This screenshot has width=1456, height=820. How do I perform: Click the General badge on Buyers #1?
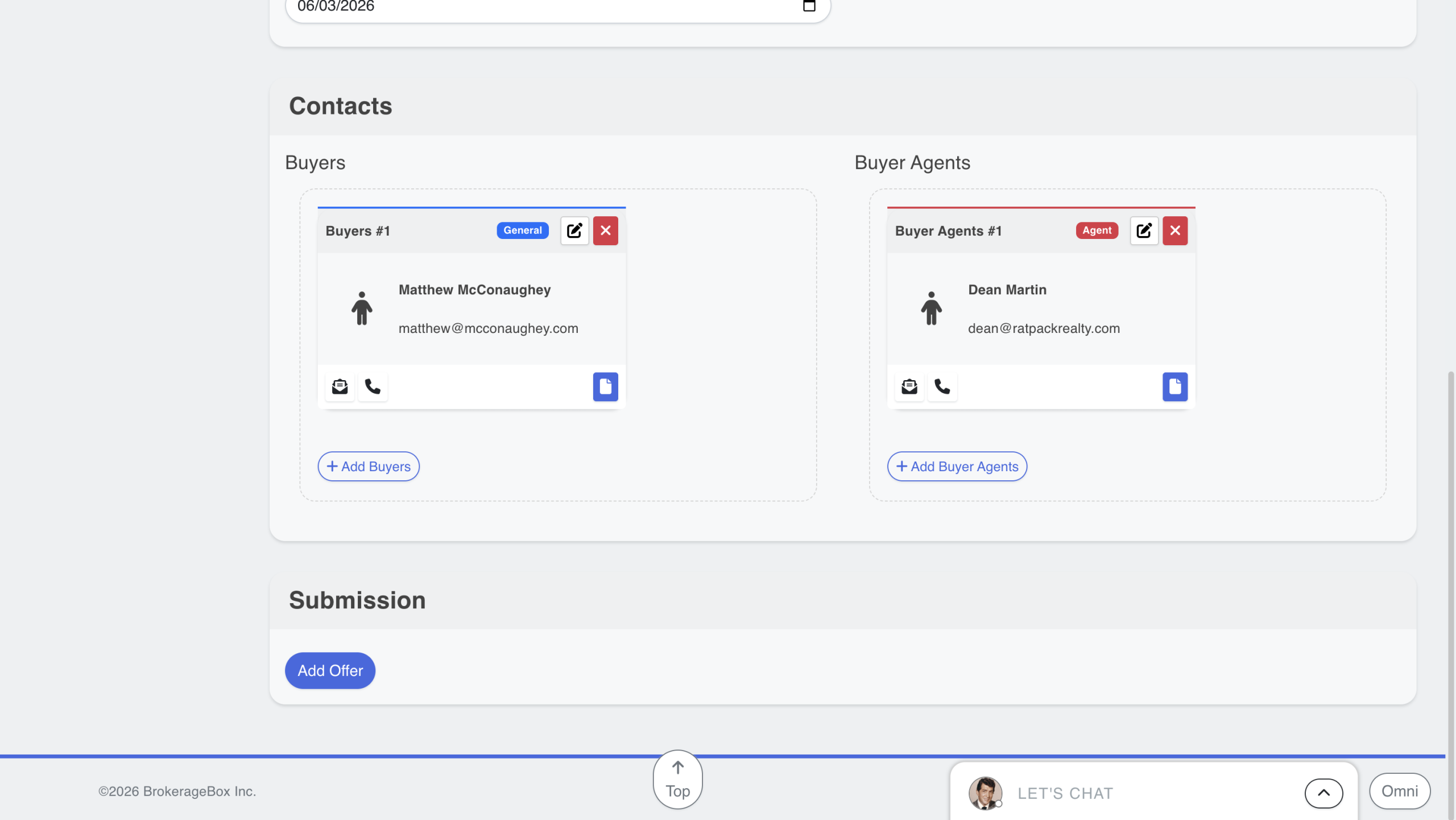pos(523,230)
